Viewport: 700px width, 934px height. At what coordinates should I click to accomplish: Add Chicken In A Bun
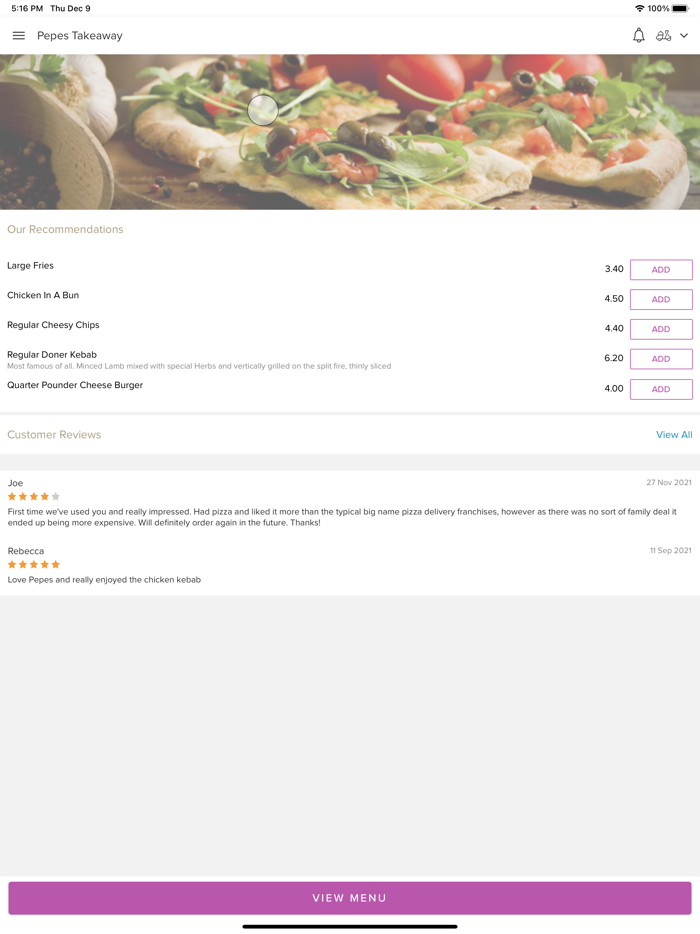660,299
